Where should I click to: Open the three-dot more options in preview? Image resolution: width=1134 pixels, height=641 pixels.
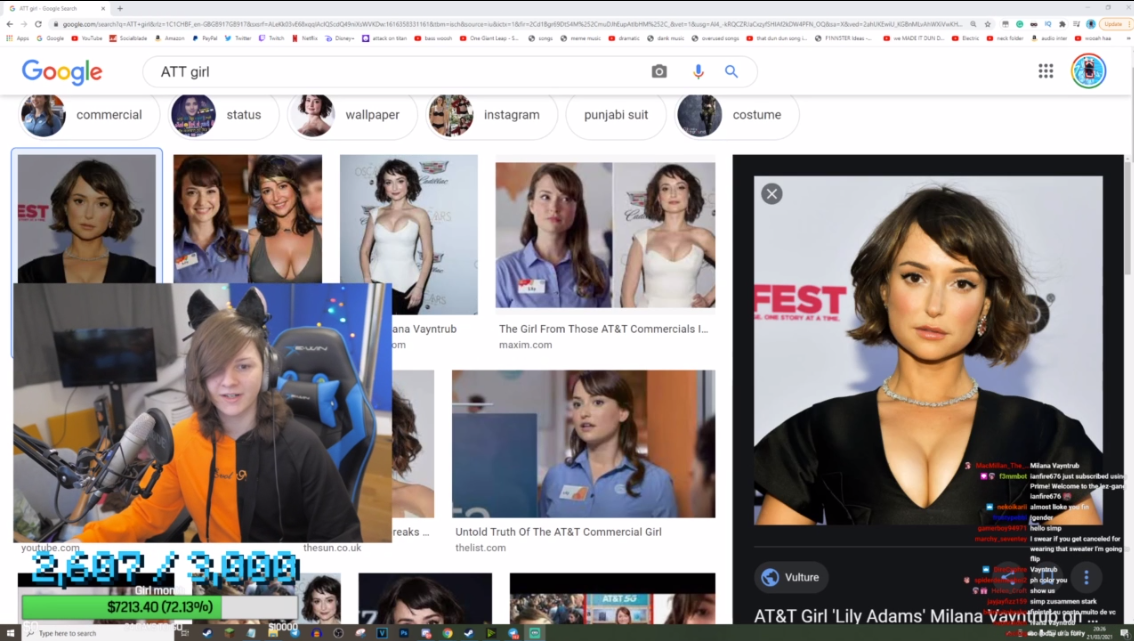click(x=1086, y=577)
